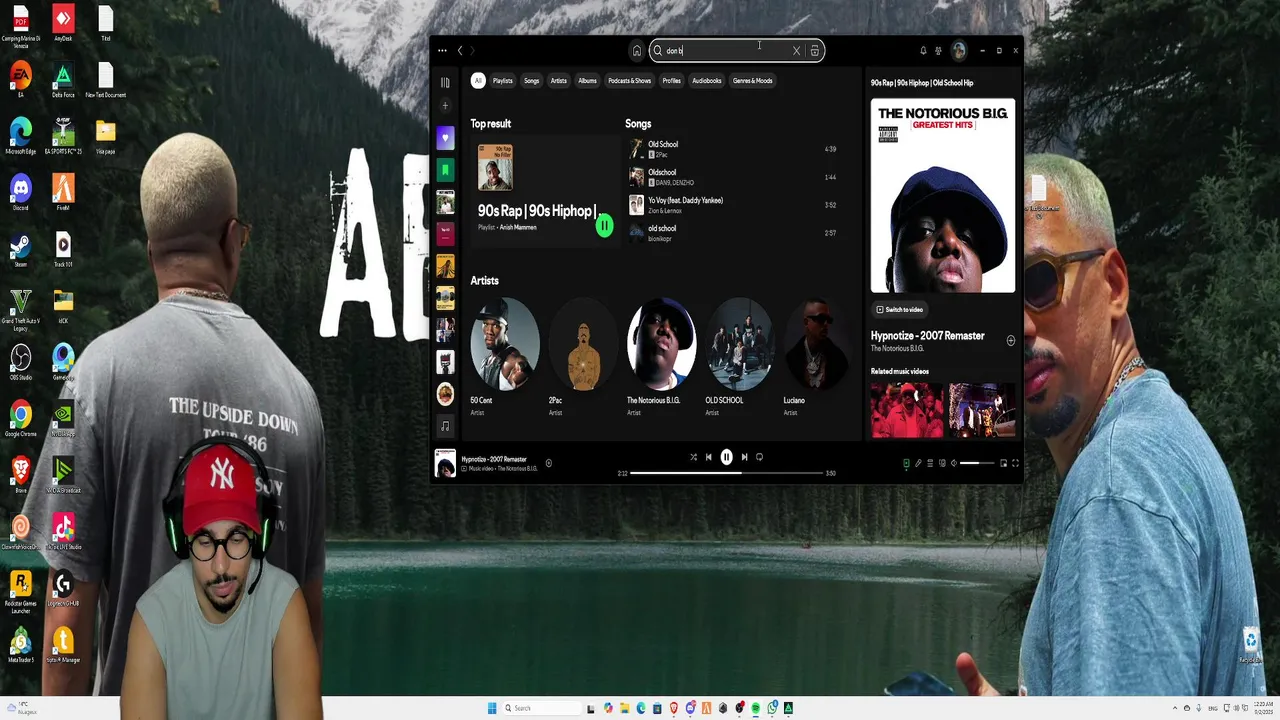The height and width of the screenshot is (720, 1280).
Task: Add Hypnotize to Liked Songs in panel
Action: tap(1010, 341)
